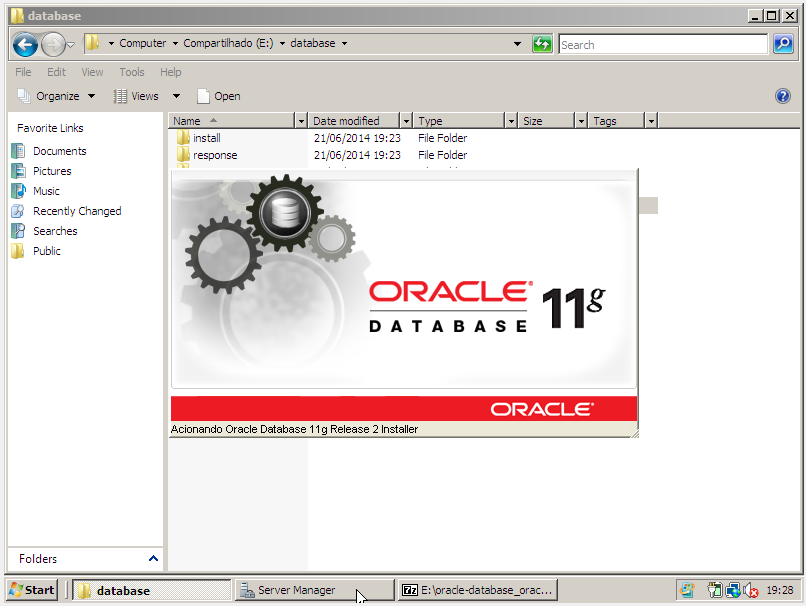The width and height of the screenshot is (806, 606).
Task: Open the Views dropdown arrow
Action: point(175,95)
